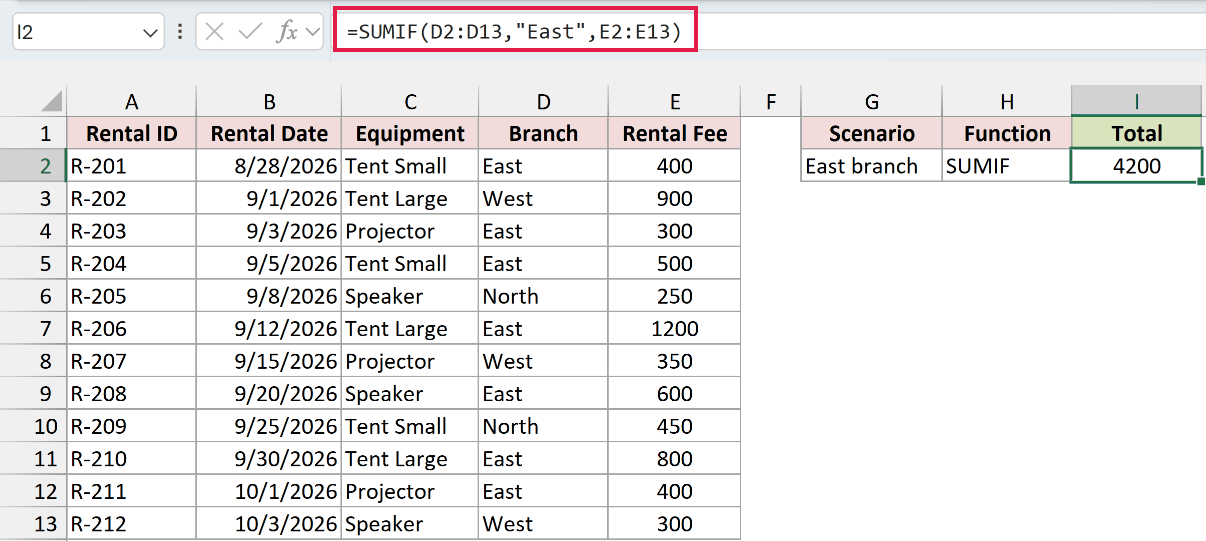This screenshot has height=541, width=1206.
Task: Select column F header
Action: coord(771,101)
